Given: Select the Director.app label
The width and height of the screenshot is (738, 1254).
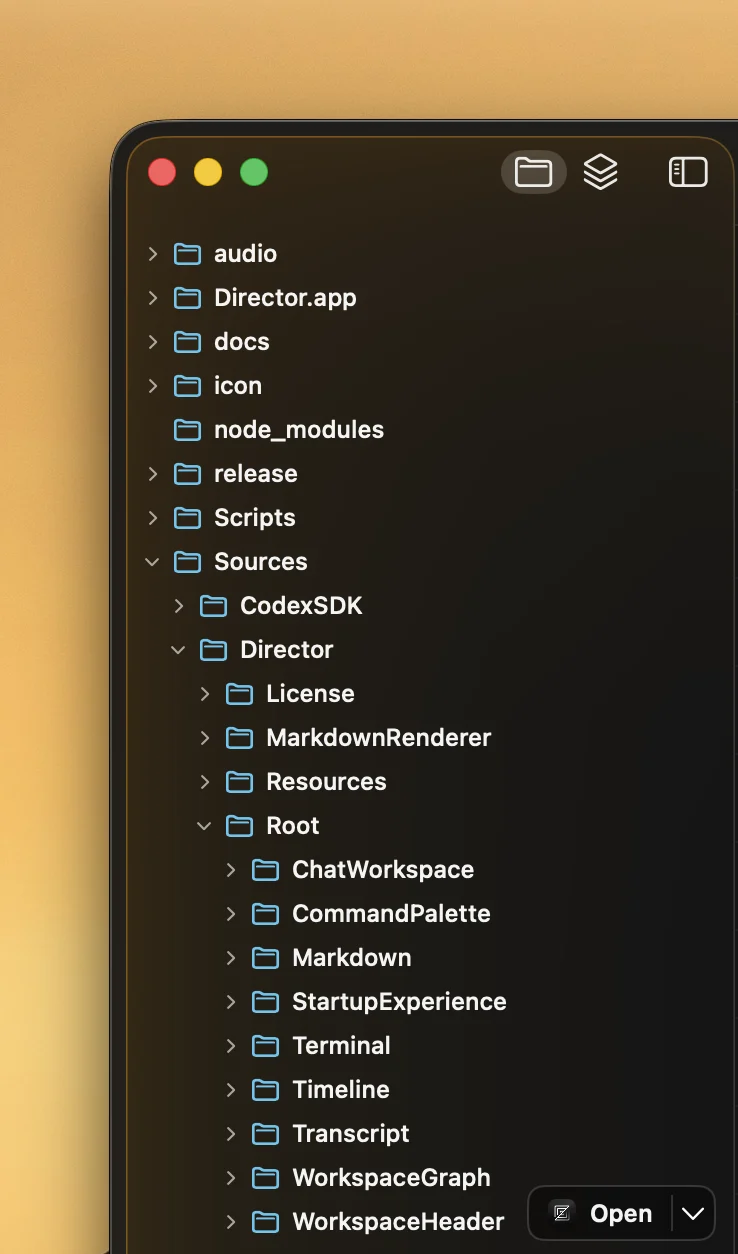Looking at the screenshot, I should coord(285,298).
